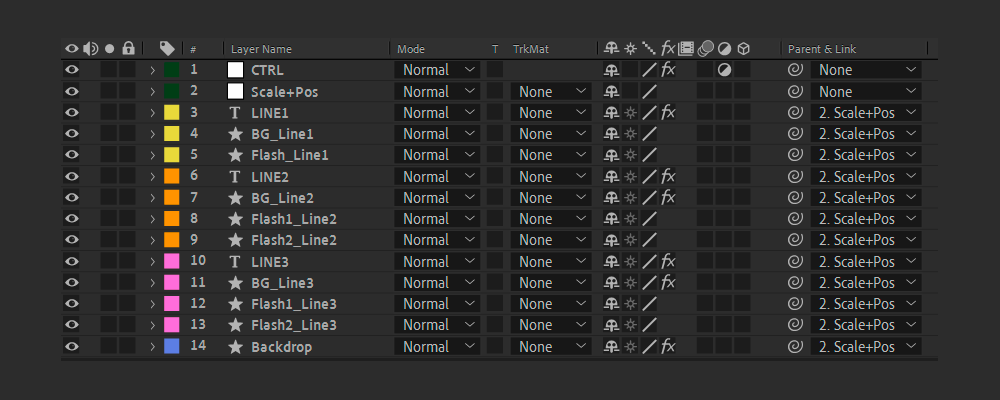Click the frame blending column header icon
This screenshot has width=1000, height=400.
pyautogui.click(x=686, y=48)
